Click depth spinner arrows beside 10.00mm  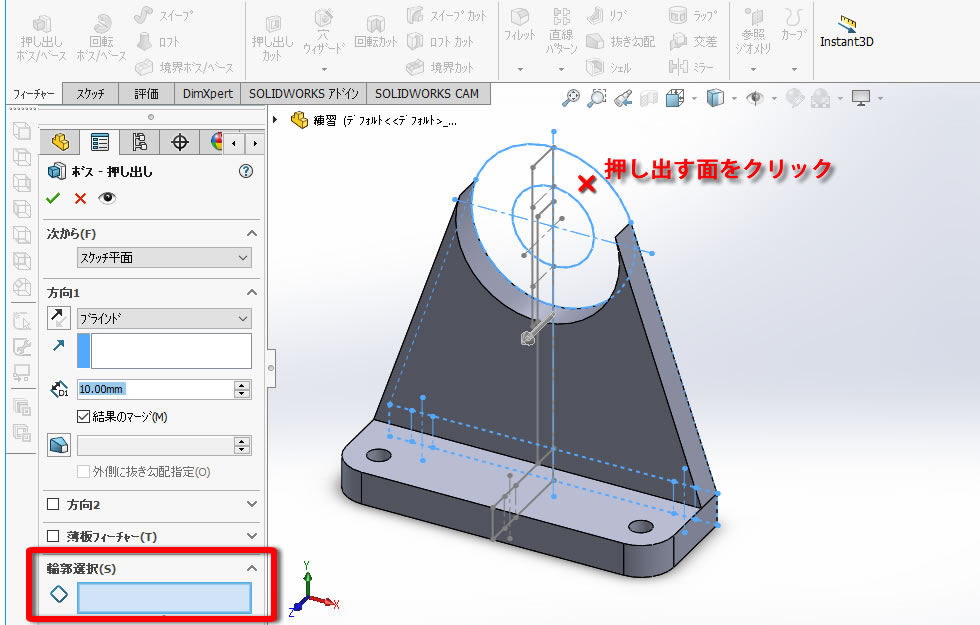[242, 389]
